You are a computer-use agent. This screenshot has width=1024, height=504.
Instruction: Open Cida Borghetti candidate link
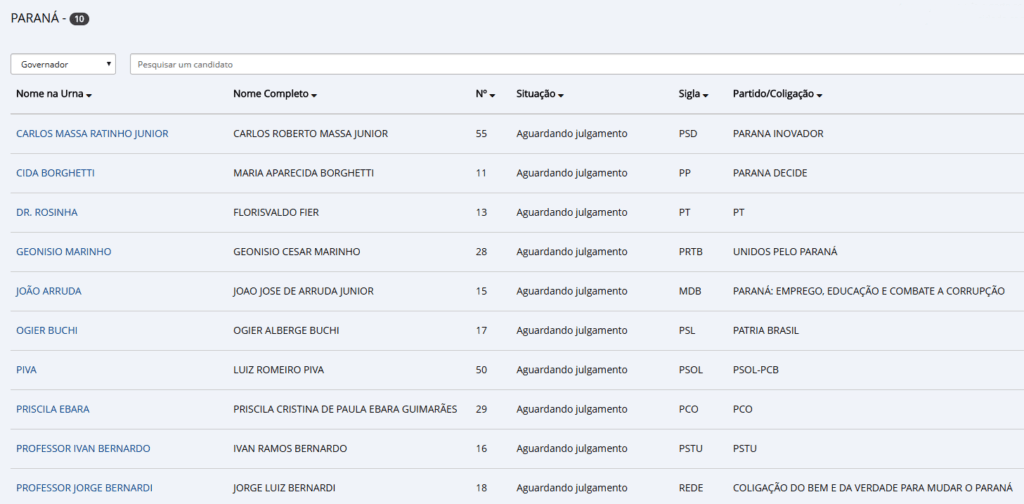(x=55, y=173)
